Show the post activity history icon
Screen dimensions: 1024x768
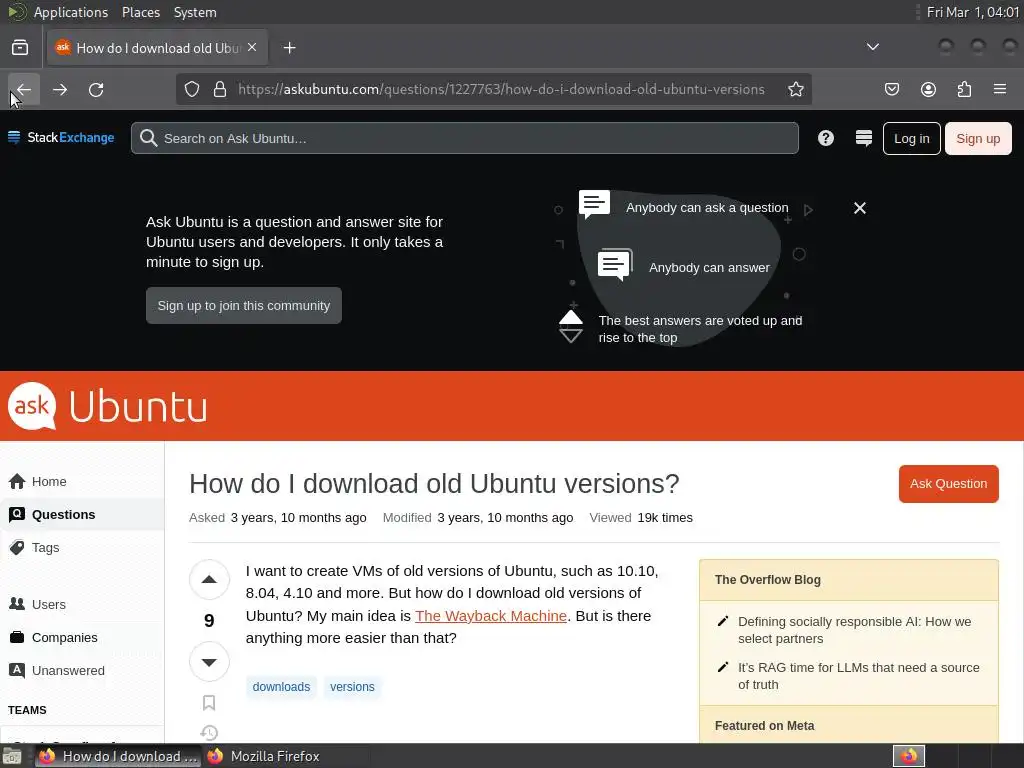click(209, 733)
